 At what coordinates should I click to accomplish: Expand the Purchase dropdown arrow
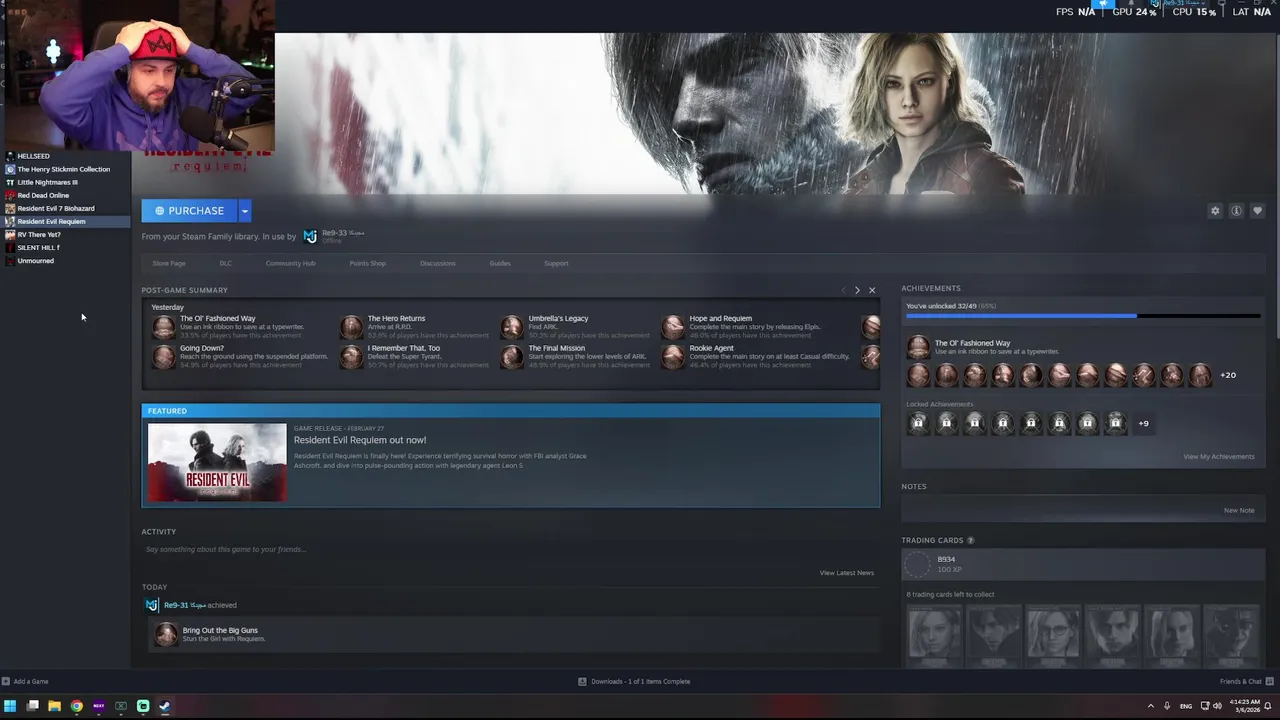(x=244, y=211)
